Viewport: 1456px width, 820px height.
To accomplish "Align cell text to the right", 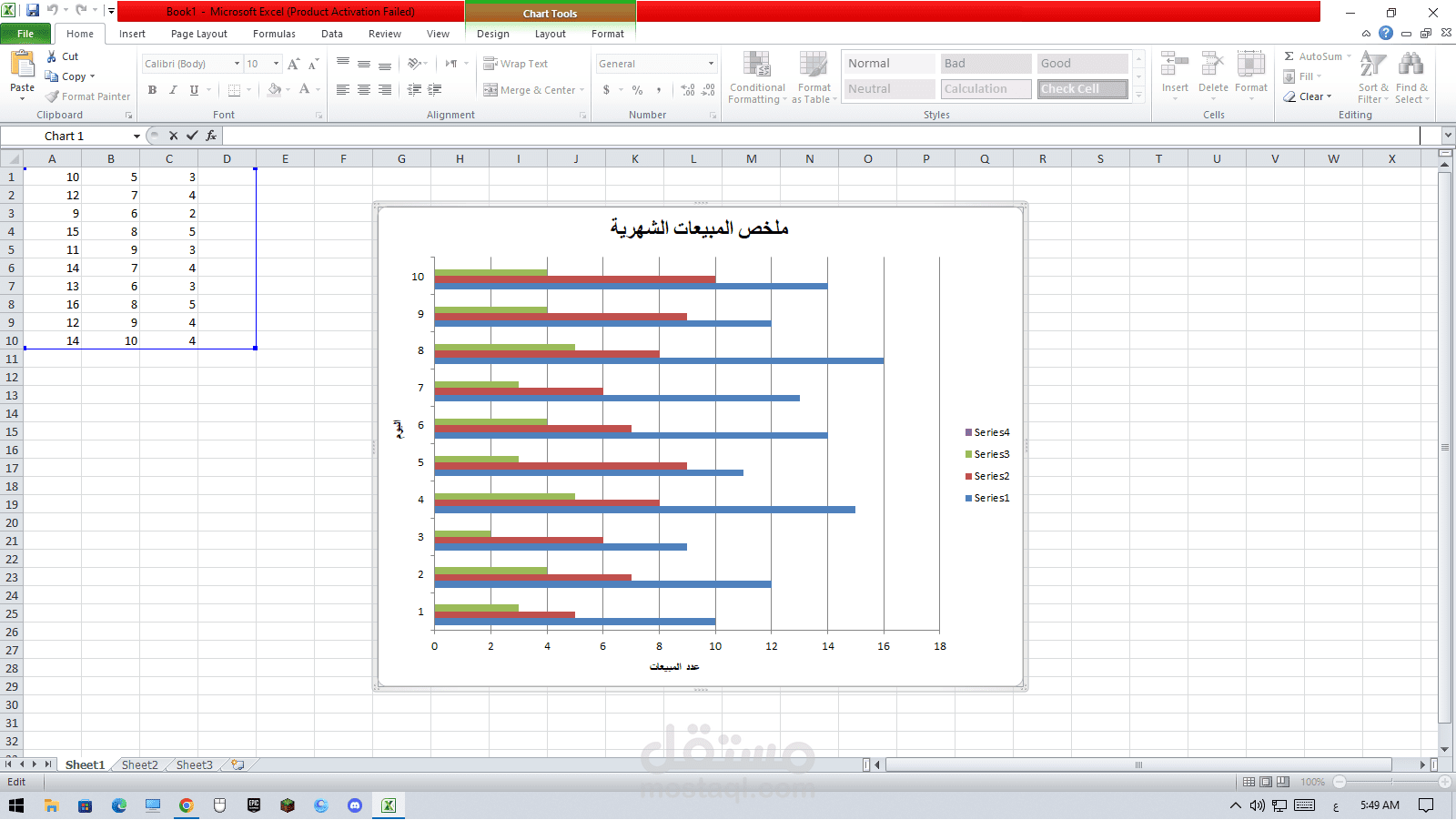I will coord(385,89).
